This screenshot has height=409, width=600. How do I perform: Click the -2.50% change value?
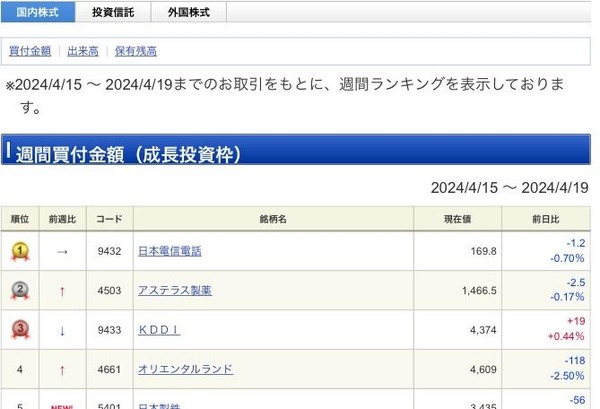click(x=567, y=376)
